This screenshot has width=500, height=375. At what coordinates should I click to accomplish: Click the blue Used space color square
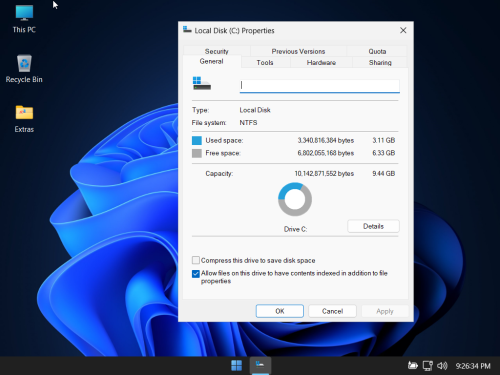point(197,140)
